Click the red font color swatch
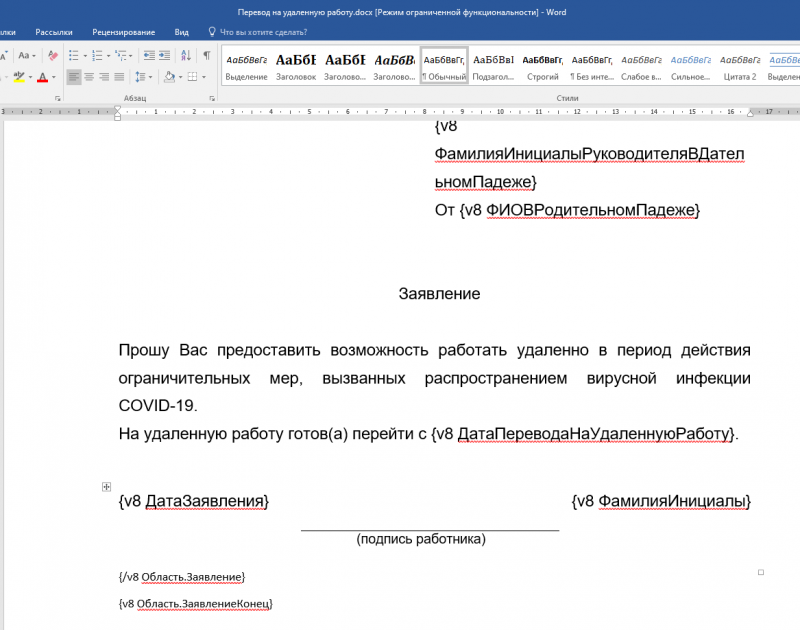The width and height of the screenshot is (800, 630). point(43,77)
